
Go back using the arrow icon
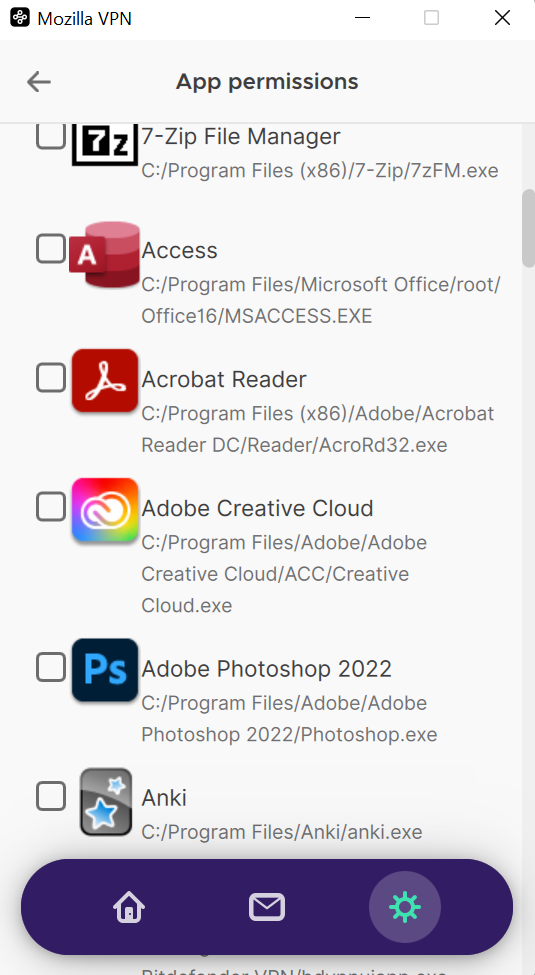(x=39, y=81)
